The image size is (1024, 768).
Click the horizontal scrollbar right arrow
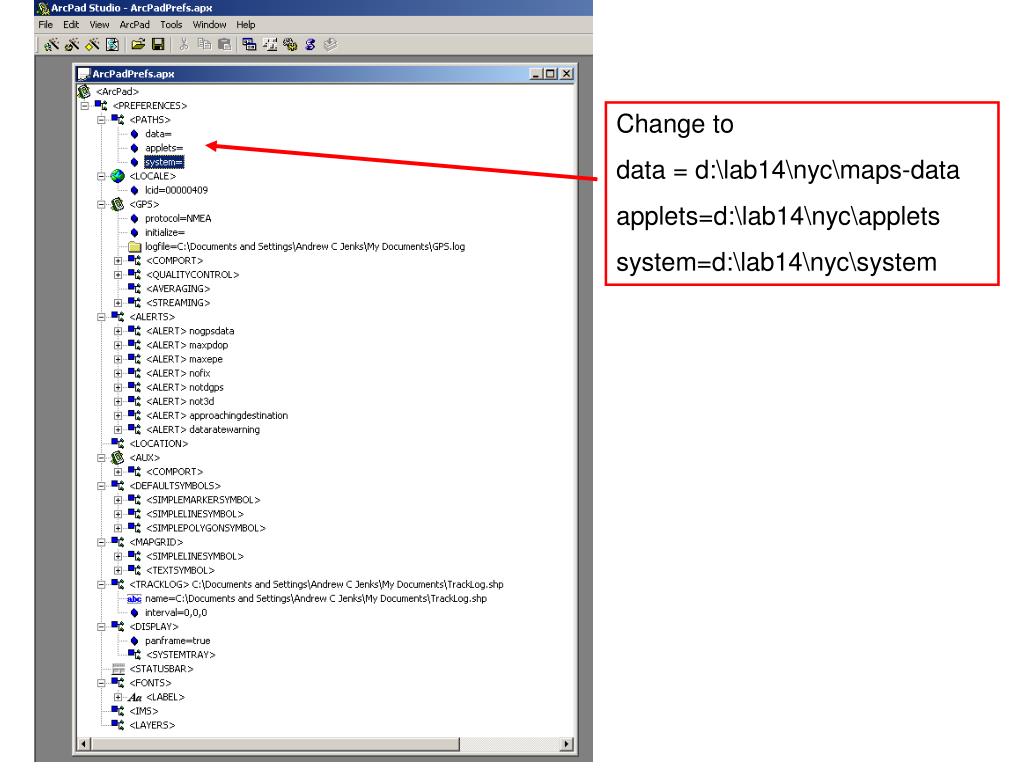pos(566,744)
